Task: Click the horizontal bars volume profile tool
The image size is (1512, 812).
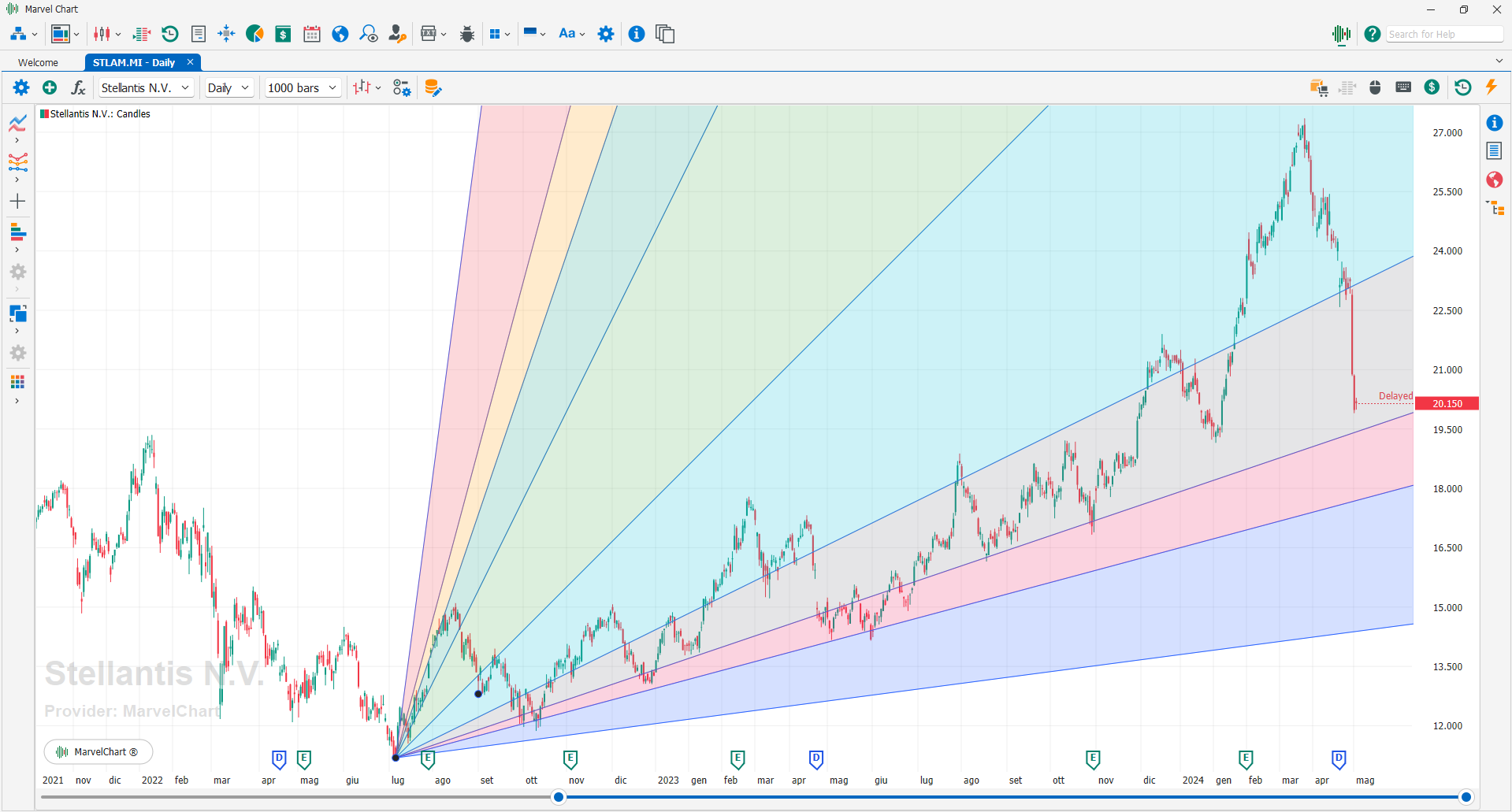Action: (17, 232)
